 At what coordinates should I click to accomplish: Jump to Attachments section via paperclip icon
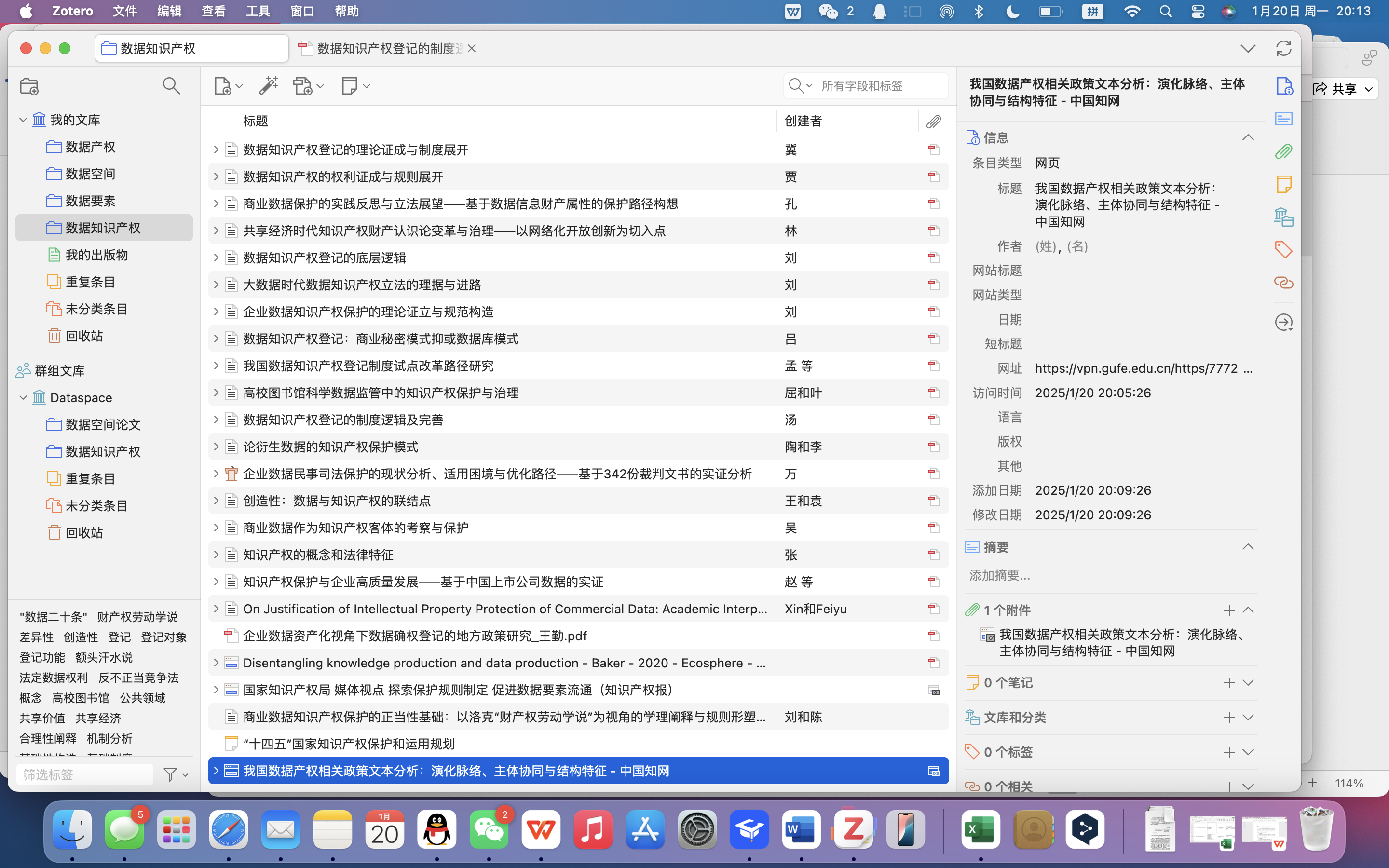[x=1283, y=151]
